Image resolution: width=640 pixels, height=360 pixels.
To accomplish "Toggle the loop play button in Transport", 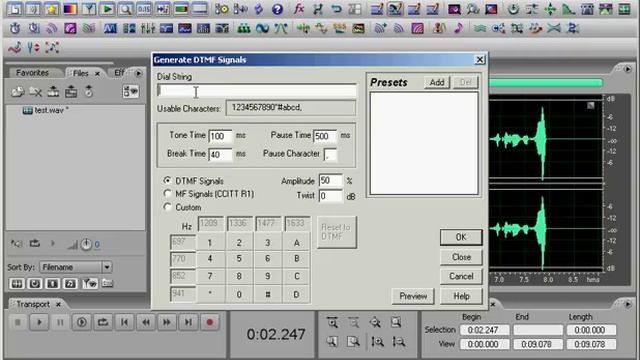I will (x=103, y=322).
